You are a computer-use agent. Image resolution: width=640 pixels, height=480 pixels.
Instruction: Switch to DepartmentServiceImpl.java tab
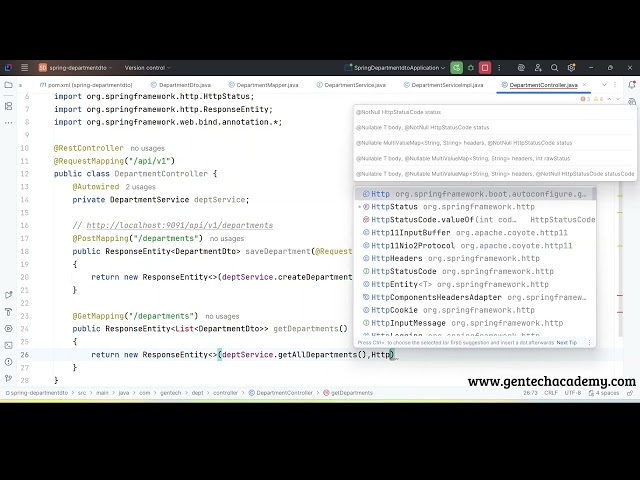click(x=443, y=85)
